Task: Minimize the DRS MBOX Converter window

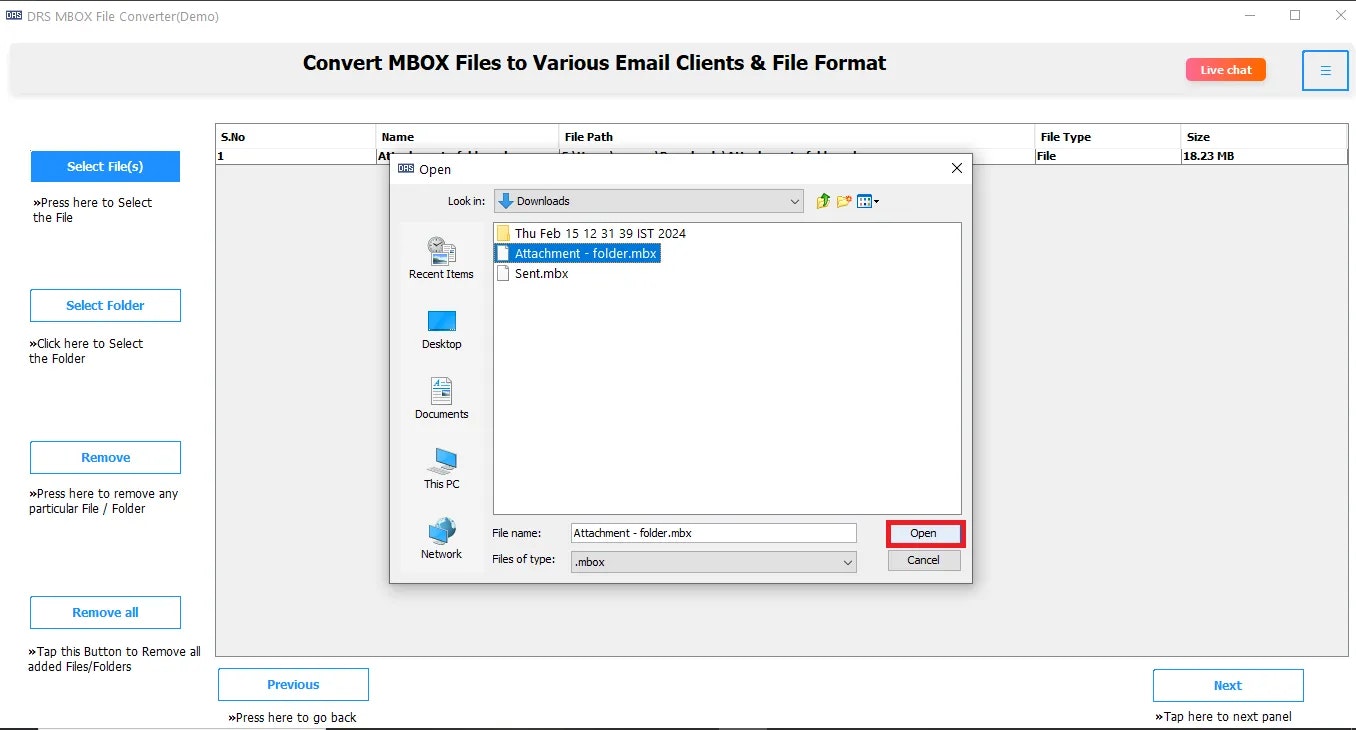Action: 1251,15
